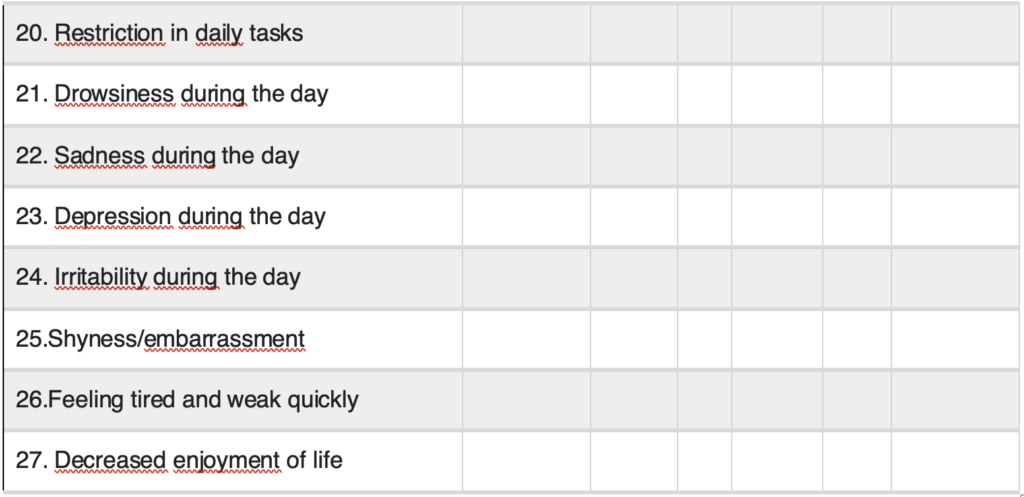Click first empty cell beside Depression item
The width and height of the screenshot is (1024, 497).
point(525,217)
